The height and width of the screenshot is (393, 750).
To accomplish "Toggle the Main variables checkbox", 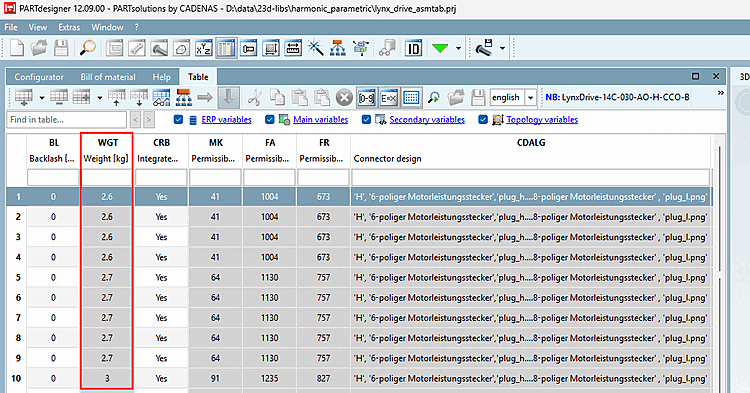I will coord(270,120).
